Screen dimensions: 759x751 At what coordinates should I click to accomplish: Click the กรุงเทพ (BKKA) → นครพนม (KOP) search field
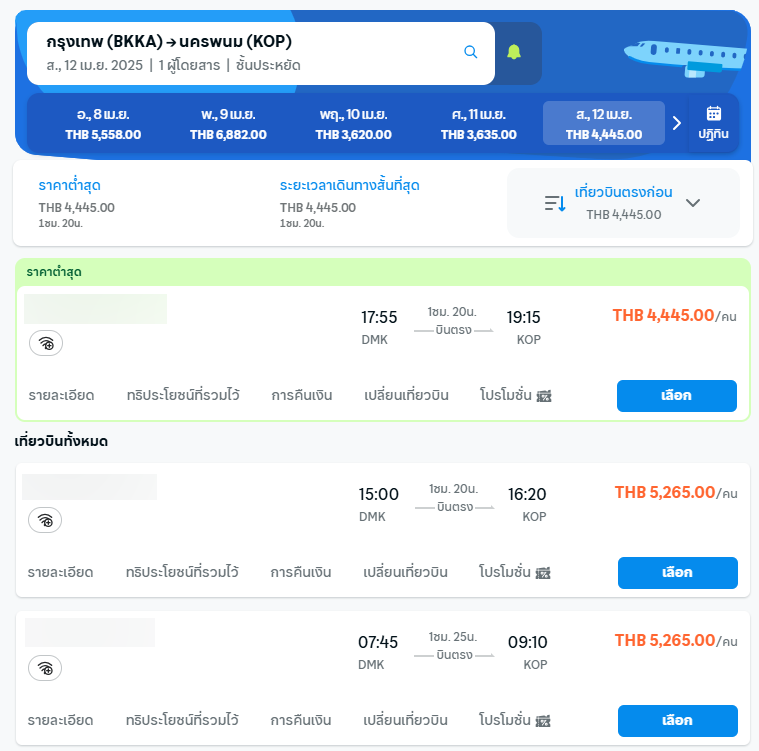tap(261, 53)
